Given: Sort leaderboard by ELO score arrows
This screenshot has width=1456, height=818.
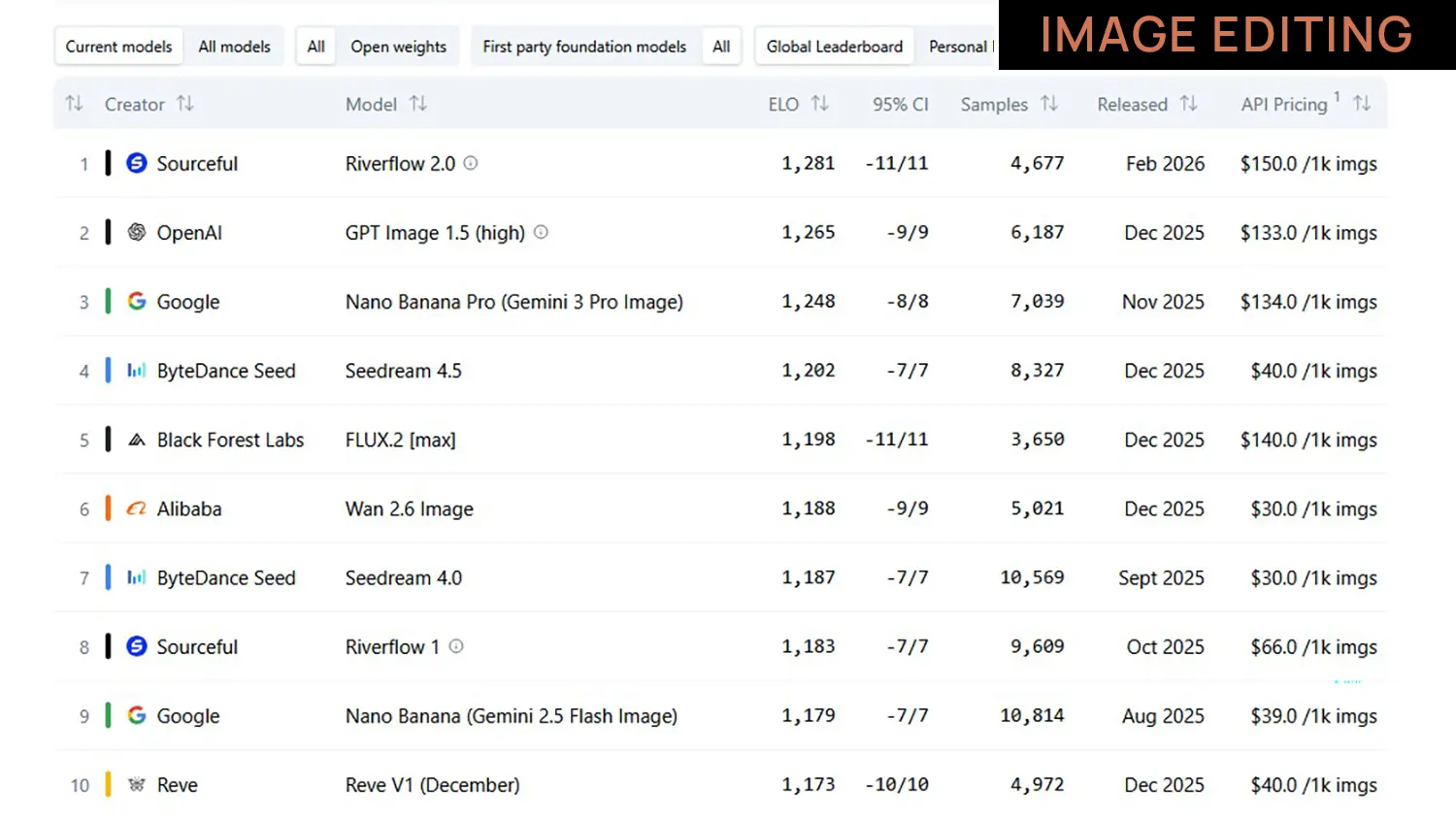Looking at the screenshot, I should pyautogui.click(x=820, y=104).
